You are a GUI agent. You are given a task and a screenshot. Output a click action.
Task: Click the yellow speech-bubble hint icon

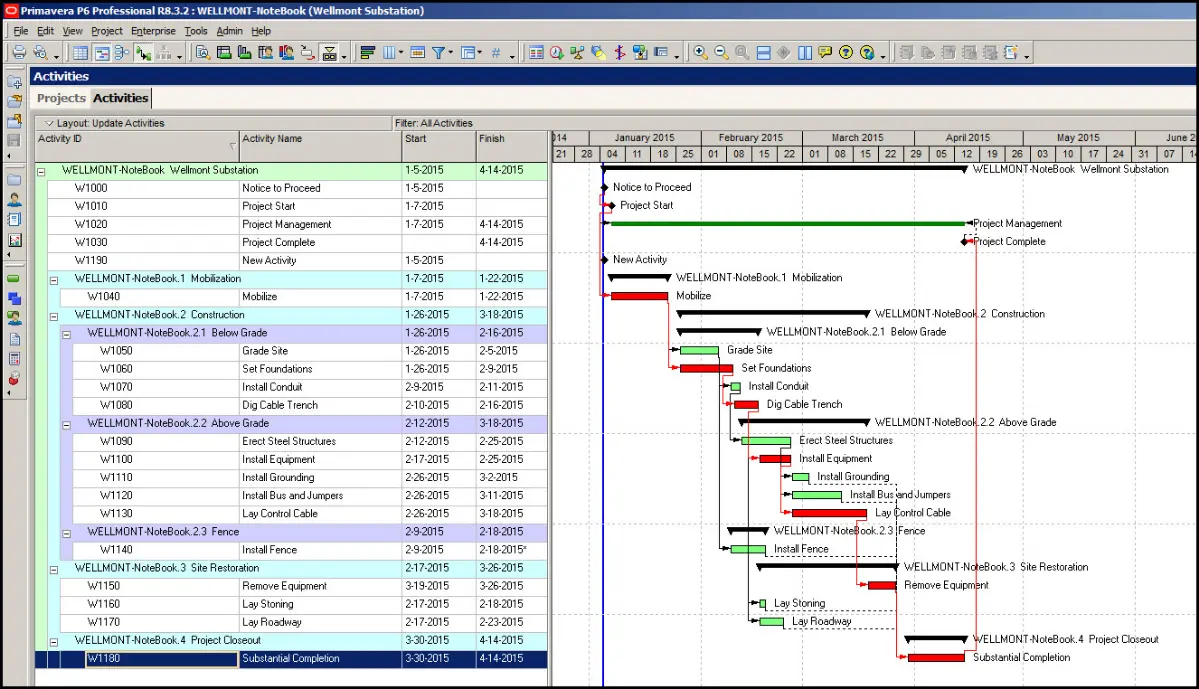coord(825,53)
